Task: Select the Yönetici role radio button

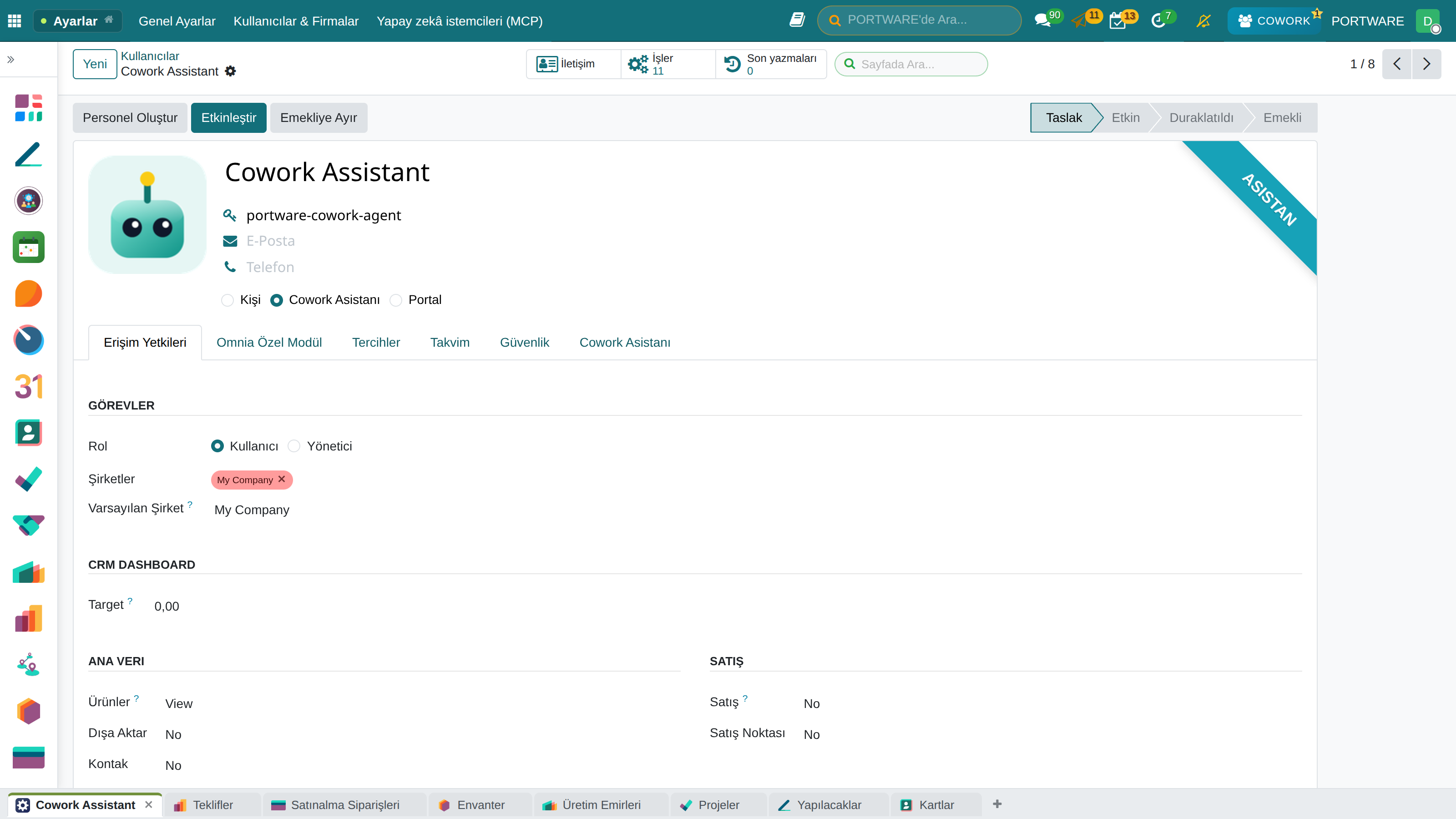Action: [x=294, y=446]
